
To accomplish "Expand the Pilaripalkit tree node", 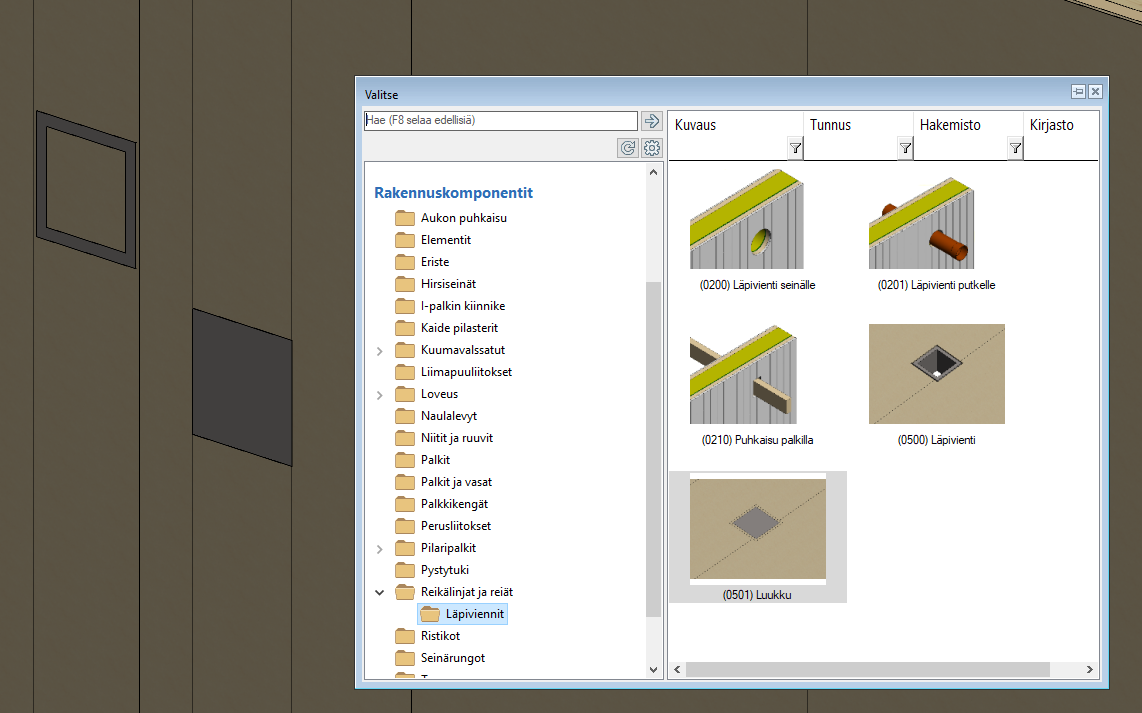I will pyautogui.click(x=380, y=549).
